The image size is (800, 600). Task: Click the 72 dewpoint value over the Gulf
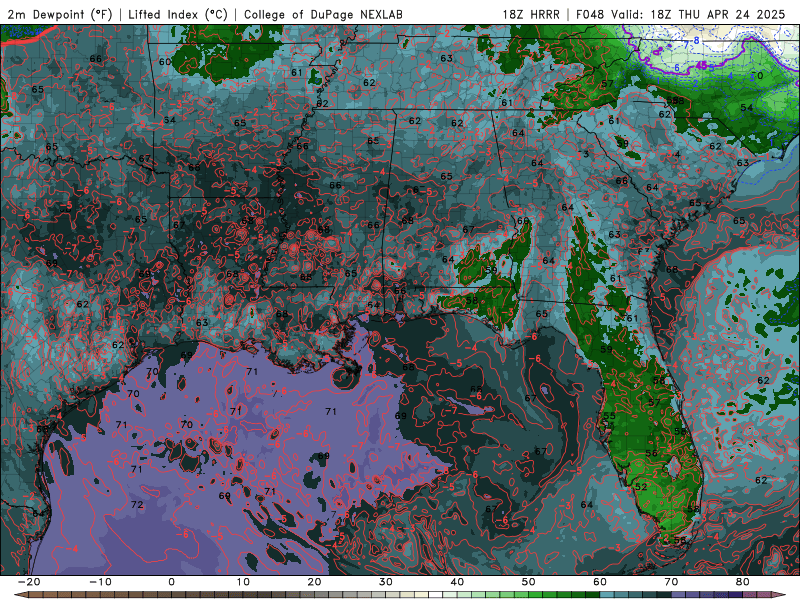click(x=137, y=505)
